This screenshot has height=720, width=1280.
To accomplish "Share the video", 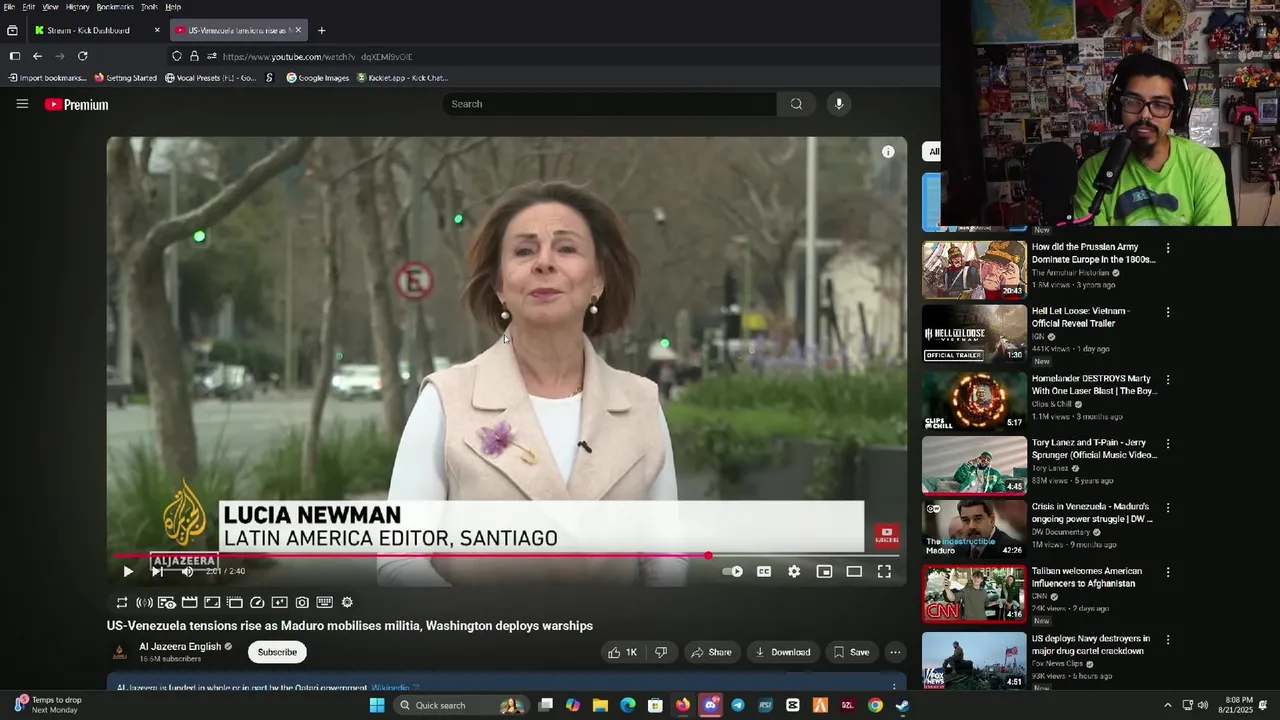I will click(x=711, y=652).
